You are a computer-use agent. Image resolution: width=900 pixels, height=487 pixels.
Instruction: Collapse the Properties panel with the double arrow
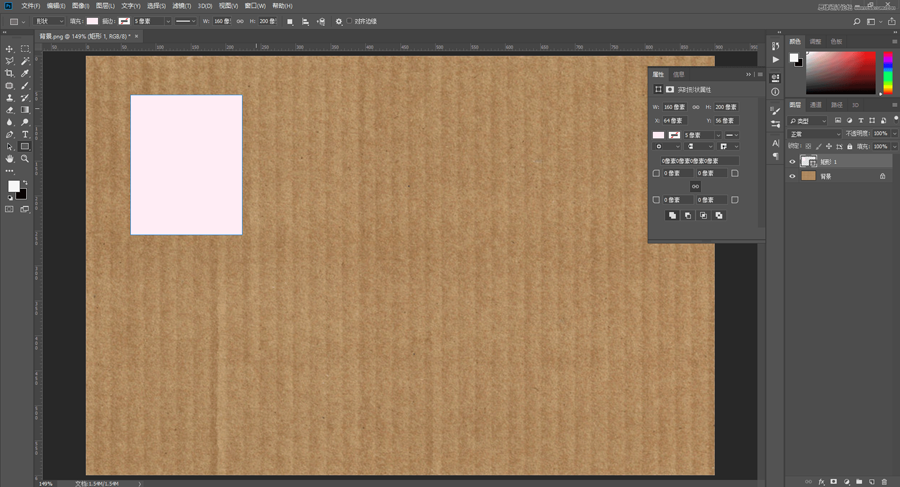pos(748,75)
